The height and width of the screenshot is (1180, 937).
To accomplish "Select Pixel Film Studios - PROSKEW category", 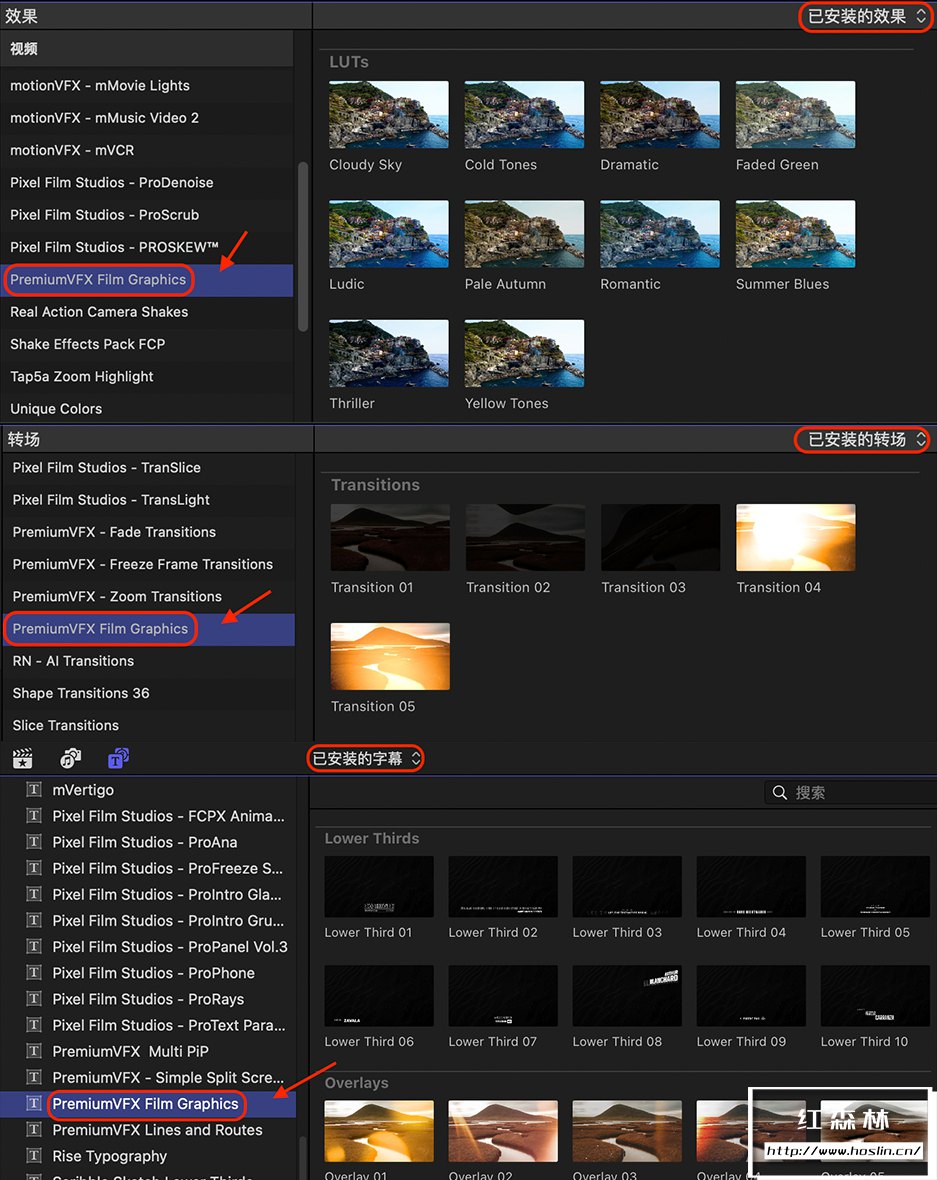I will [x=147, y=248].
